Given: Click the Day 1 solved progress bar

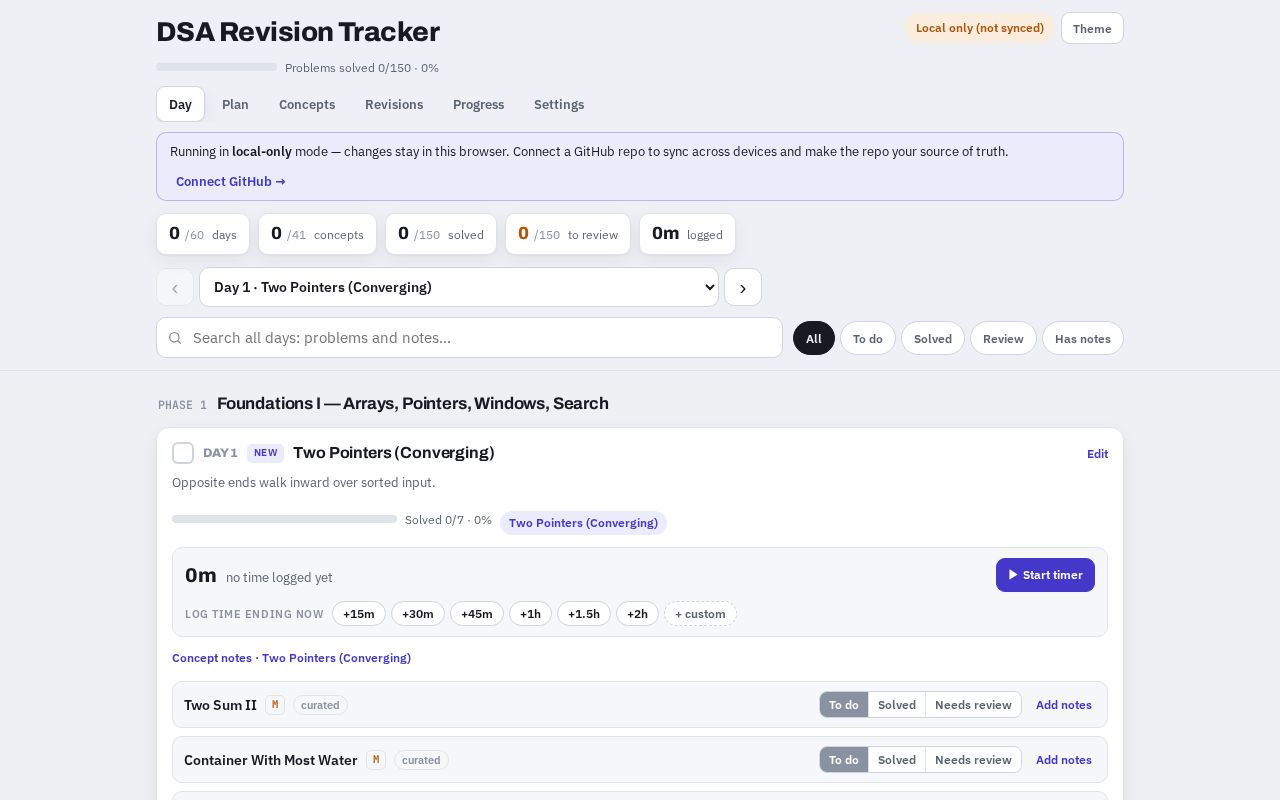Looking at the screenshot, I should pyautogui.click(x=285, y=519).
